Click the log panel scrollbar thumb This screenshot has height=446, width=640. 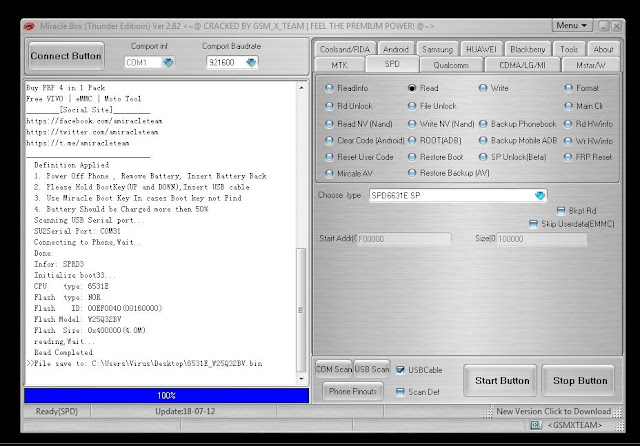[x=301, y=310]
